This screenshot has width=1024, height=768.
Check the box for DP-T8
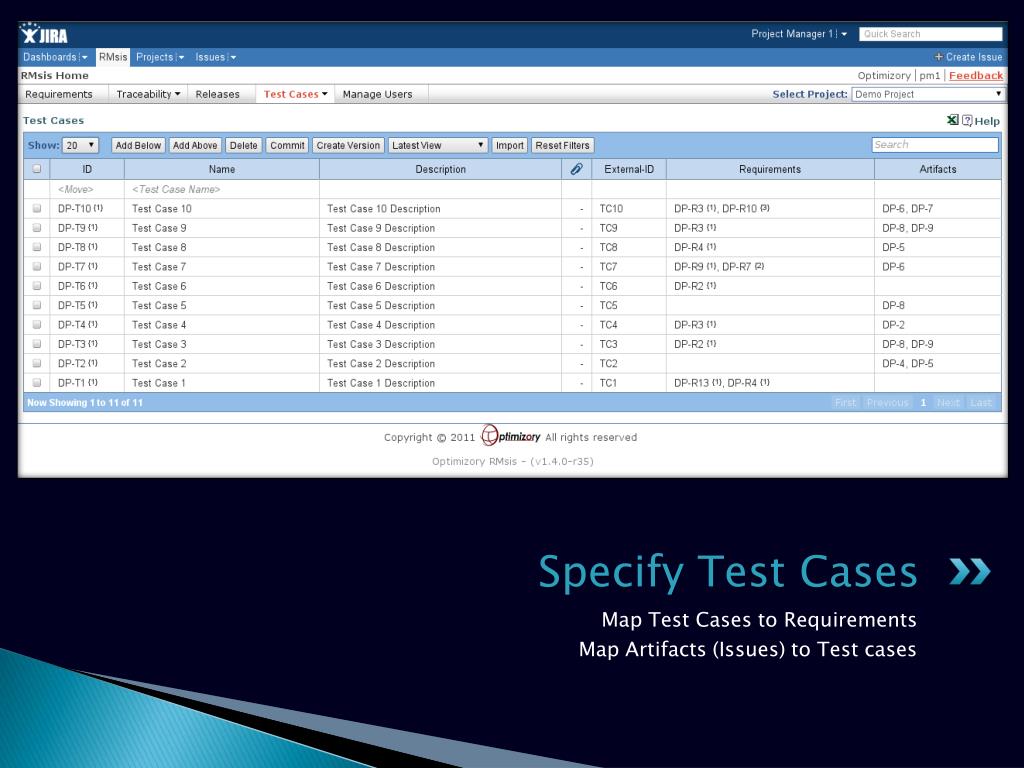coord(37,247)
